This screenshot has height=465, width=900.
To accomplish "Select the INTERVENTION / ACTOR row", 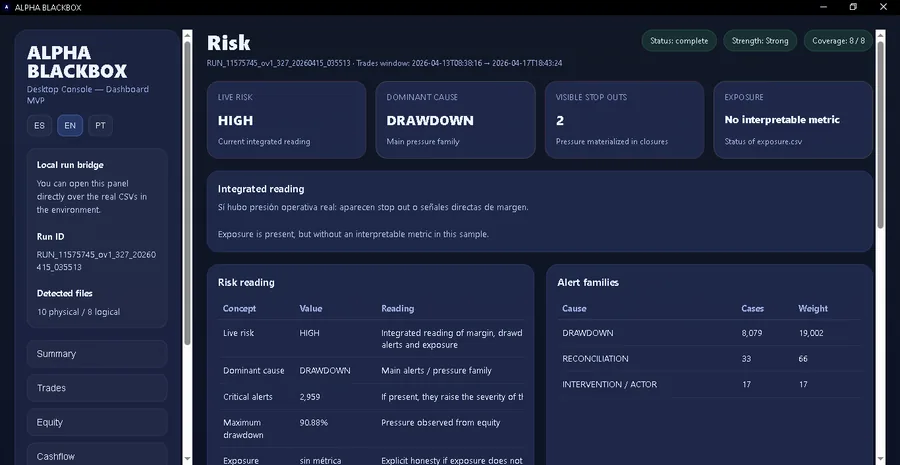I will point(709,385).
